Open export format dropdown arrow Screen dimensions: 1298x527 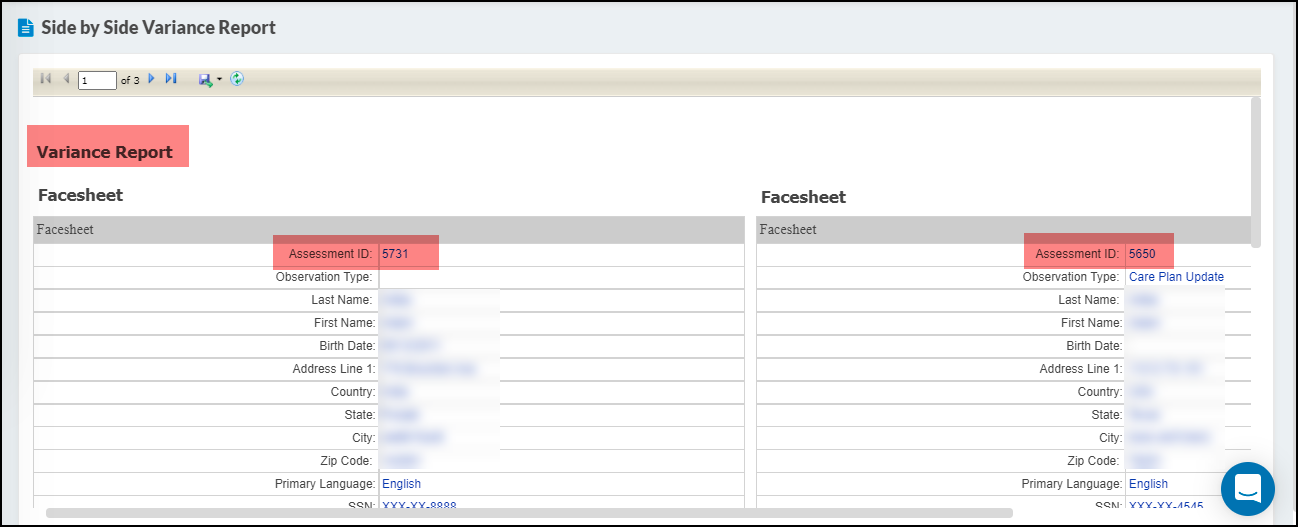click(x=219, y=80)
